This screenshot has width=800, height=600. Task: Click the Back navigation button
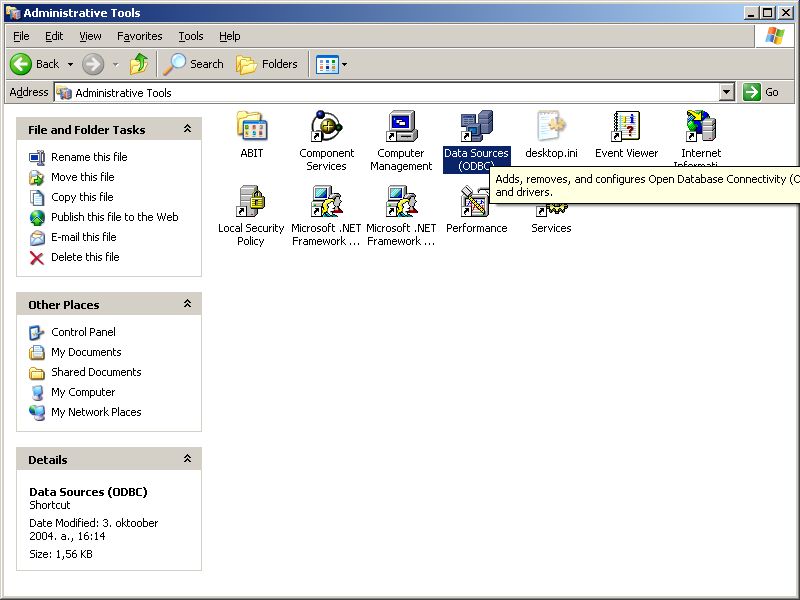point(34,64)
